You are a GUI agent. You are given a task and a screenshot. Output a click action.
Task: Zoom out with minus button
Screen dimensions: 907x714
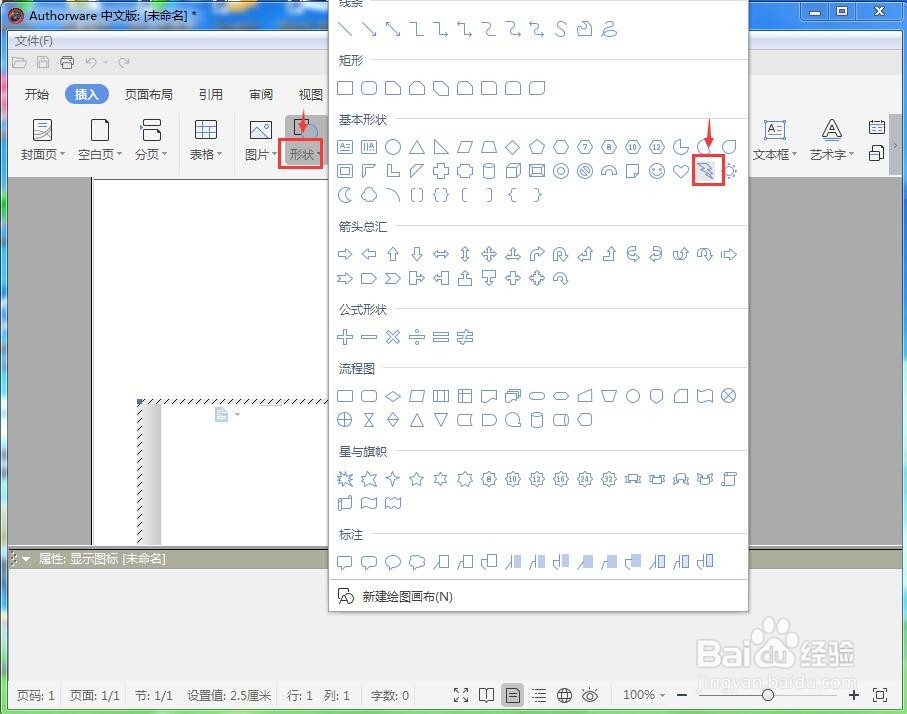click(x=683, y=695)
